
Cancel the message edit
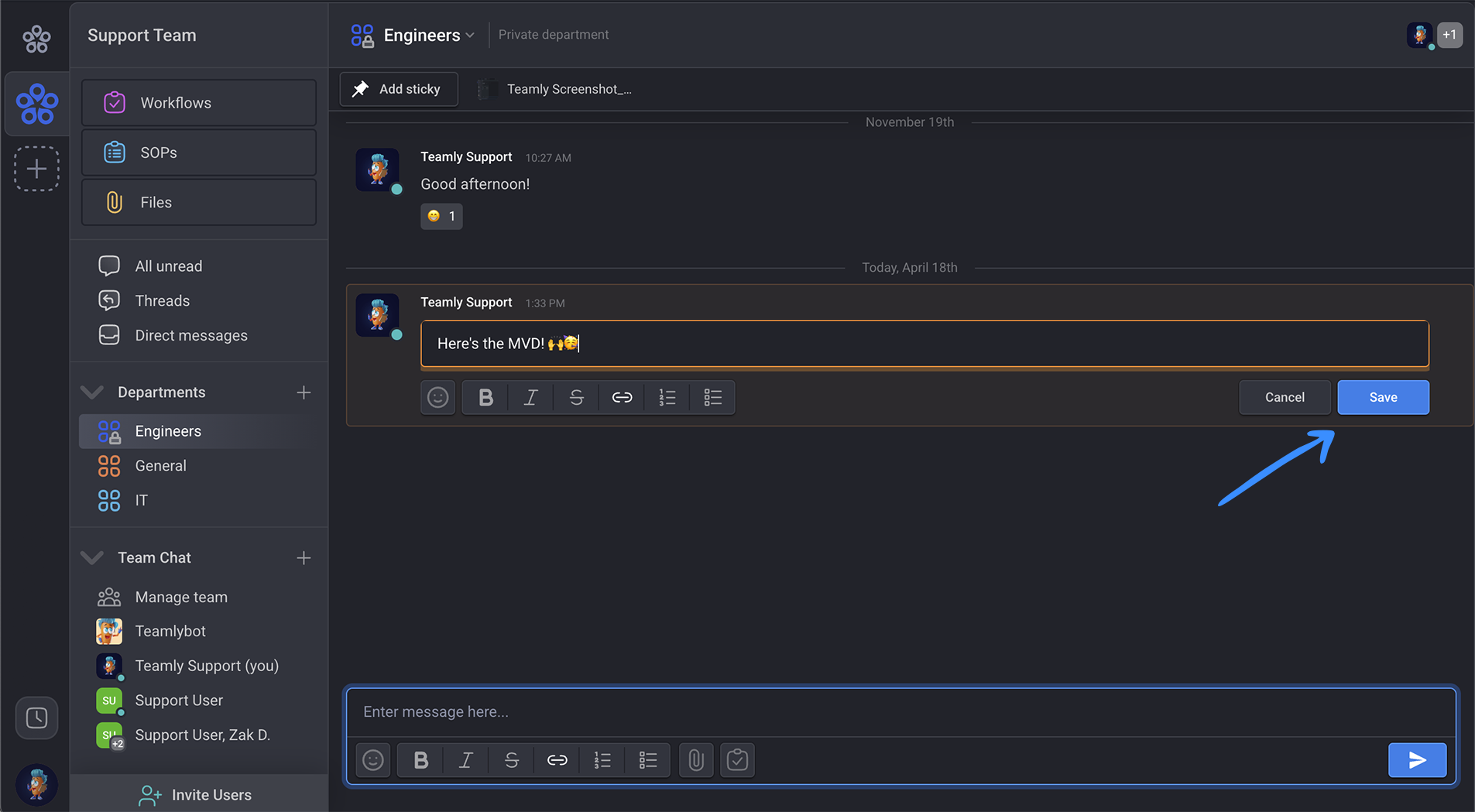(1285, 397)
